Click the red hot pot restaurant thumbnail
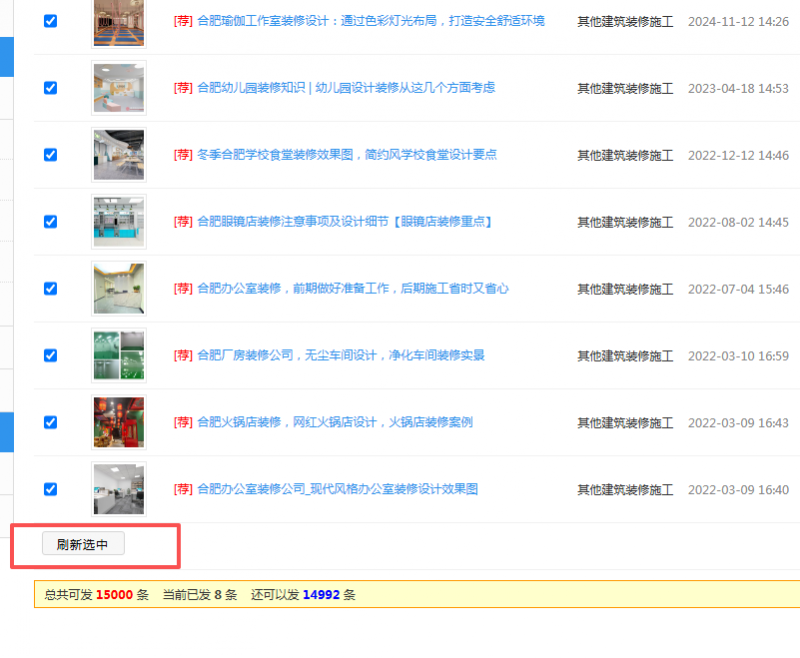Viewport: 800px width, 658px height. click(x=119, y=422)
